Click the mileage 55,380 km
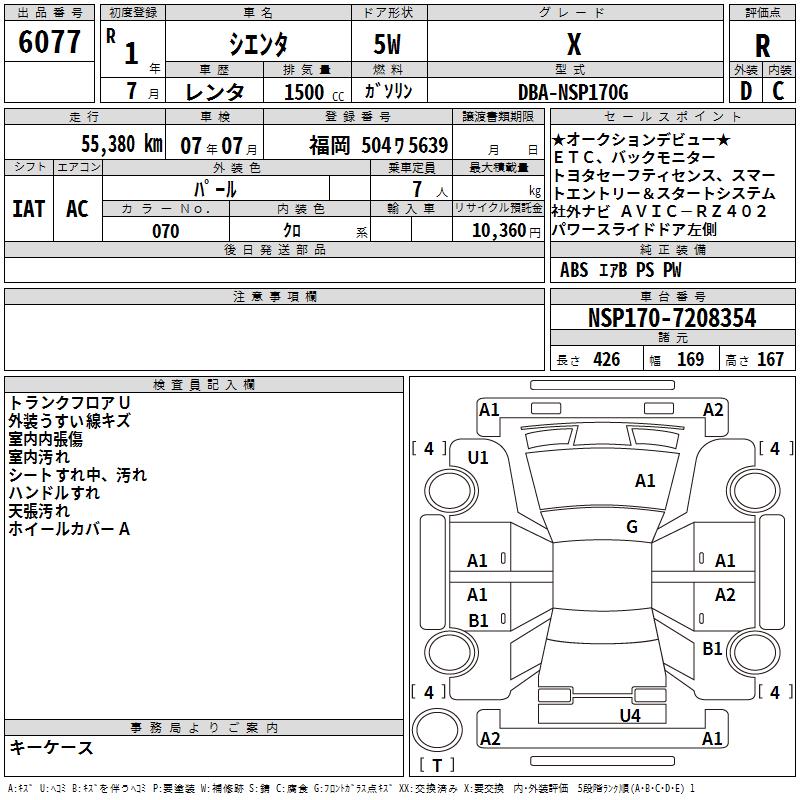800x800 pixels. pos(122,144)
